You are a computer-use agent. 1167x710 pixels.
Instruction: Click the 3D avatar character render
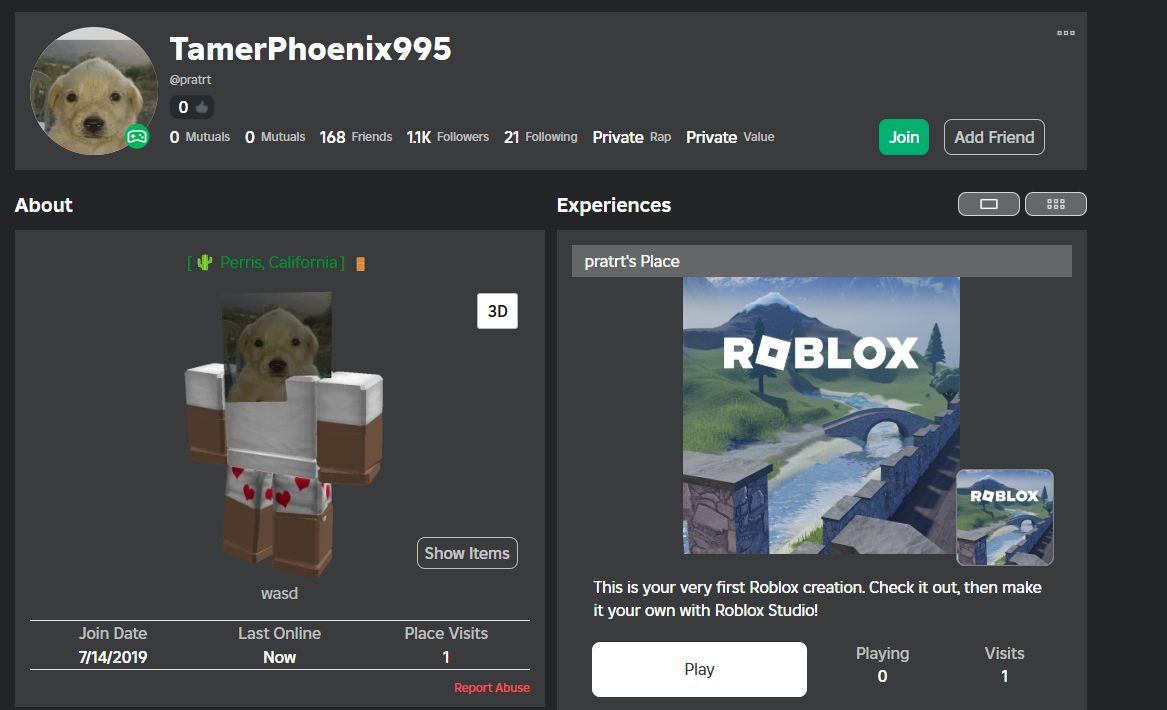tap(284, 434)
